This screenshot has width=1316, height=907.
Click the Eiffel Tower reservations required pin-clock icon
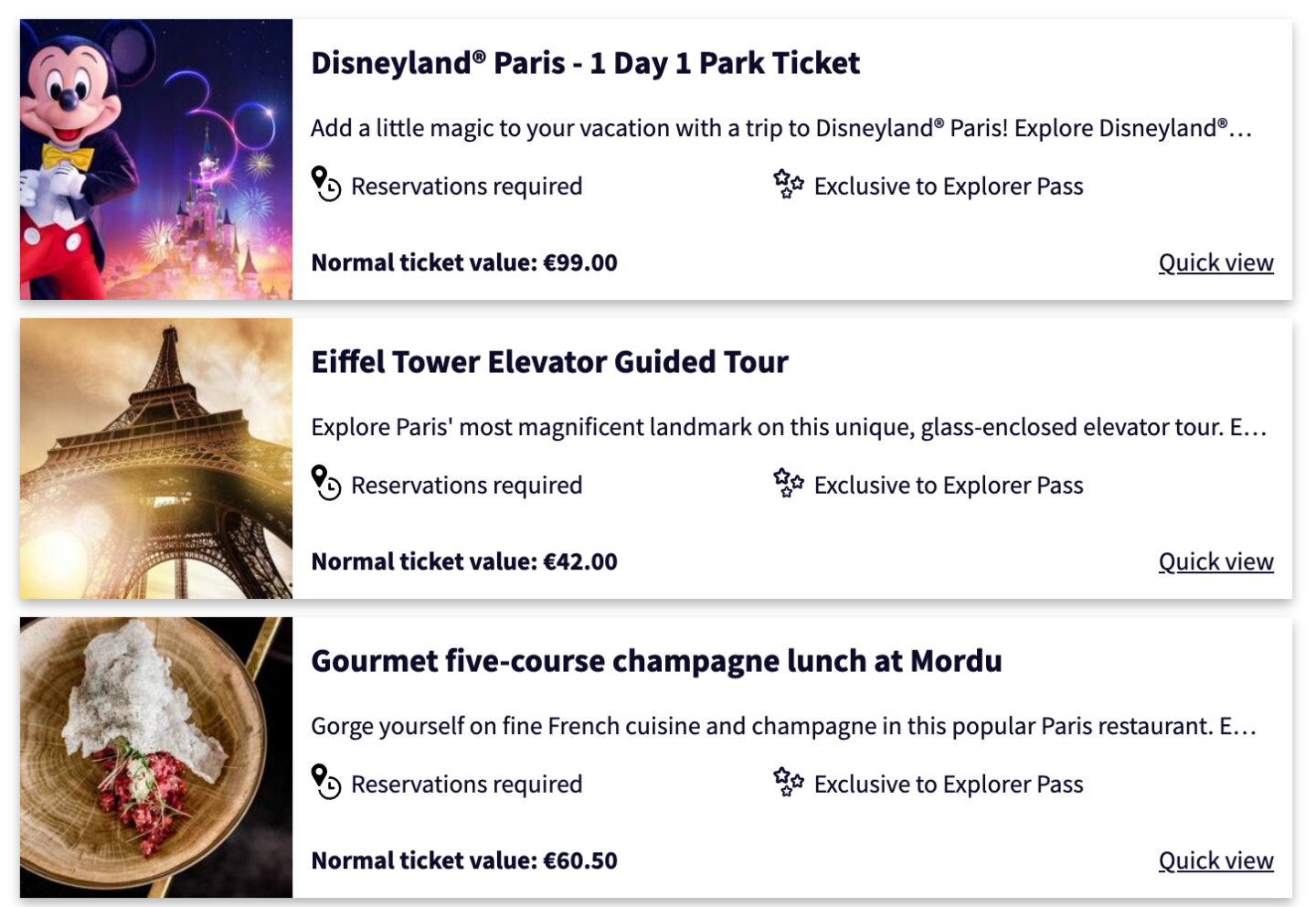pos(326,483)
